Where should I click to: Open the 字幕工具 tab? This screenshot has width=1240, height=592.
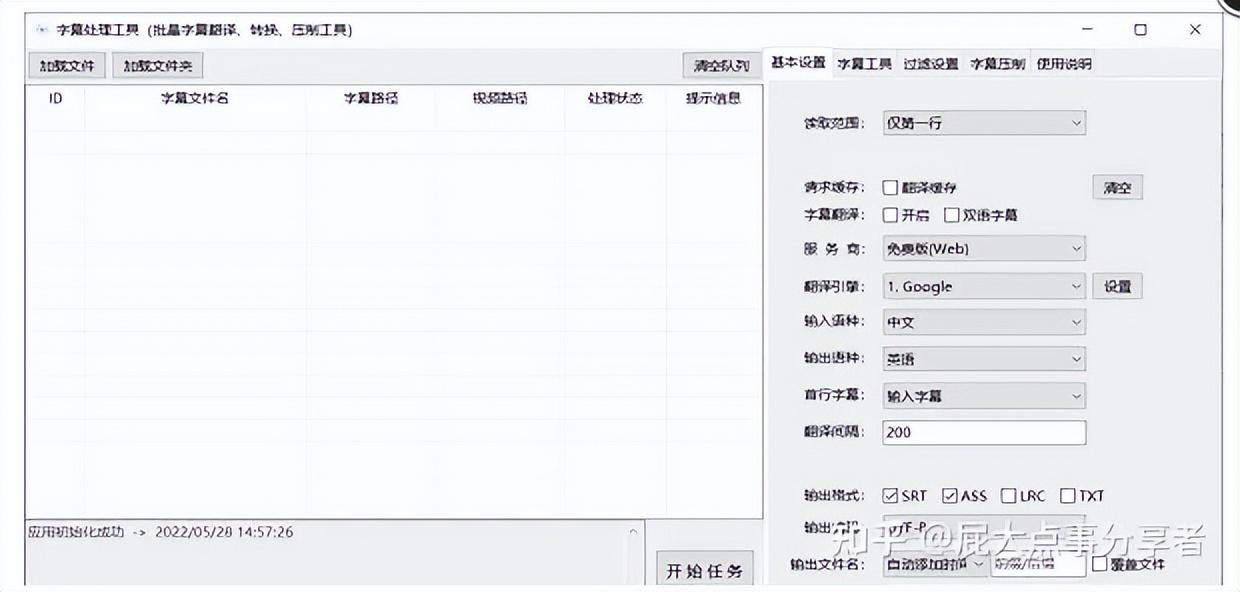tap(864, 64)
